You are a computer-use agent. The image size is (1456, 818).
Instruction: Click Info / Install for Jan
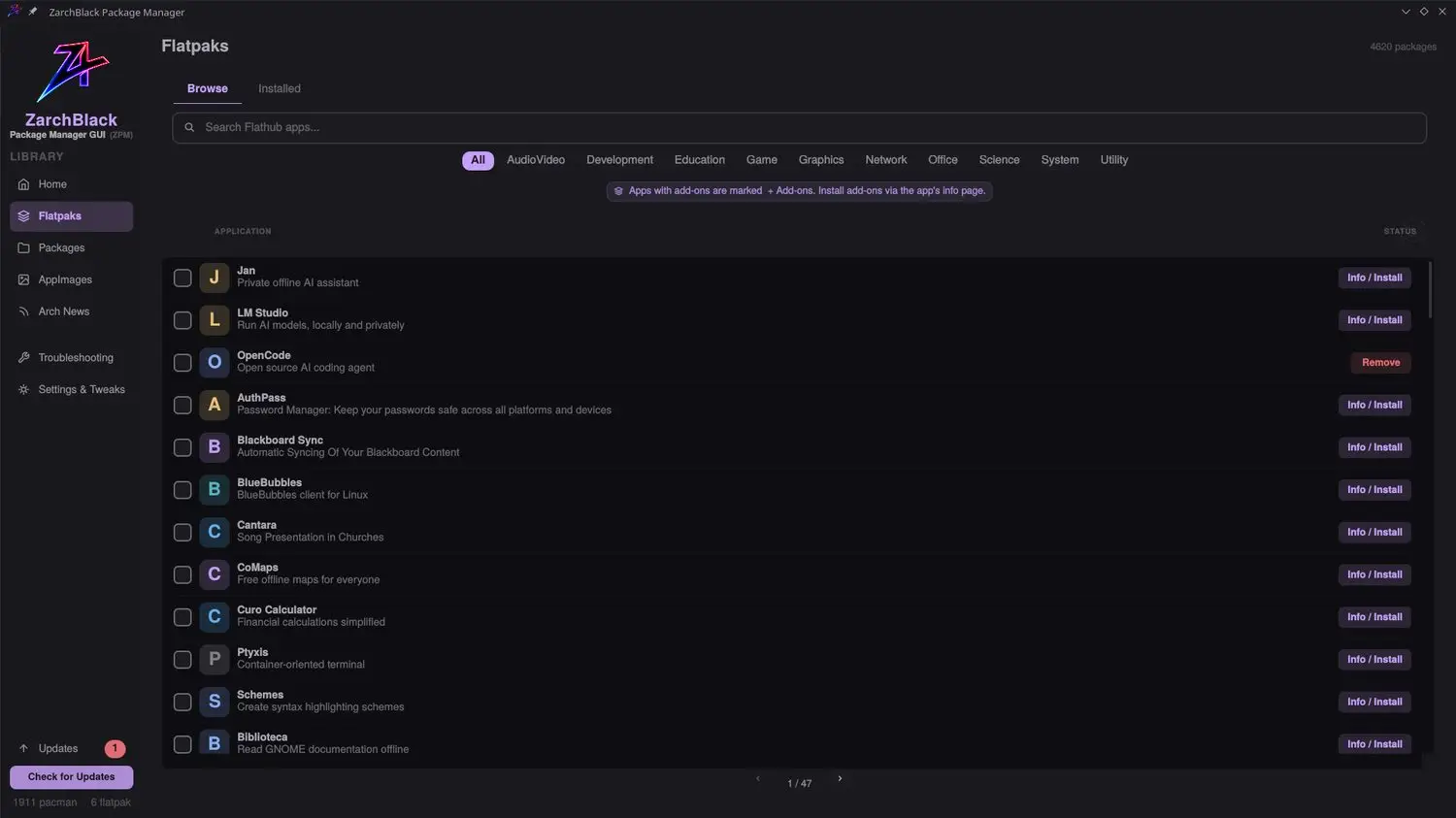point(1374,278)
